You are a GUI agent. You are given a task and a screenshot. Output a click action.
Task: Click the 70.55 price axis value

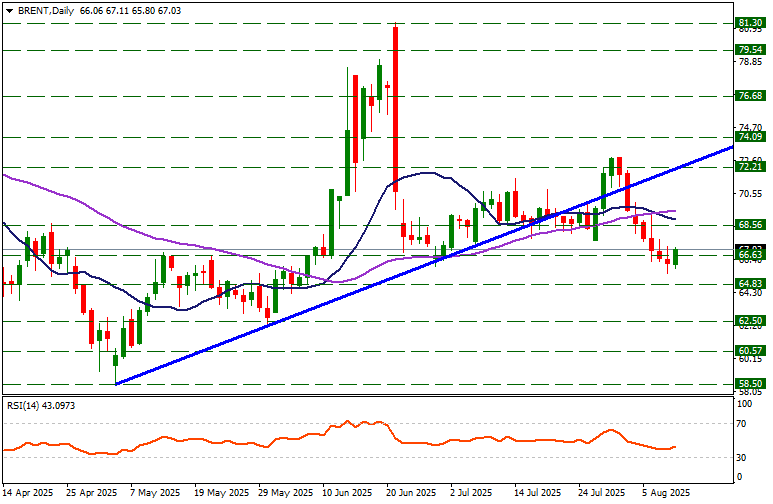[x=750, y=194]
